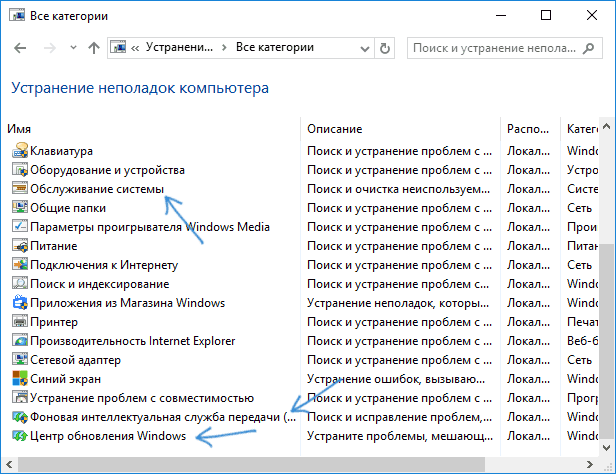Click the window title bar icon

coord(17,16)
